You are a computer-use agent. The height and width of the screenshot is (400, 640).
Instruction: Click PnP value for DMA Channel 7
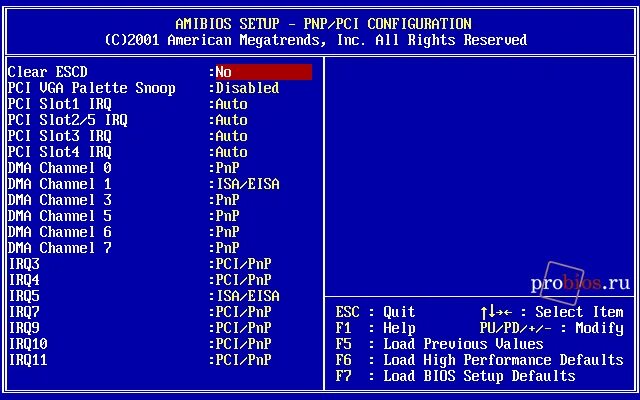point(227,248)
